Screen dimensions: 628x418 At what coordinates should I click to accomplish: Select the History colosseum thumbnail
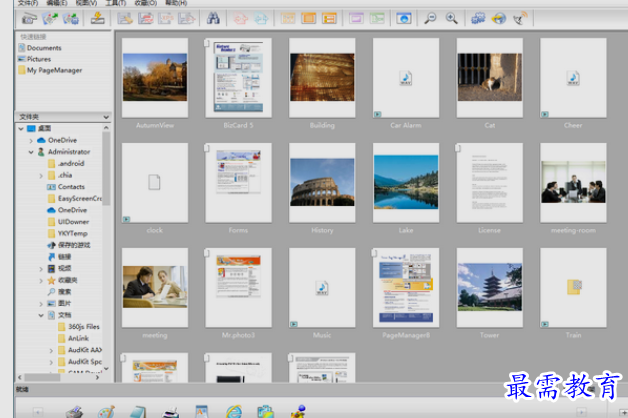tap(322, 183)
